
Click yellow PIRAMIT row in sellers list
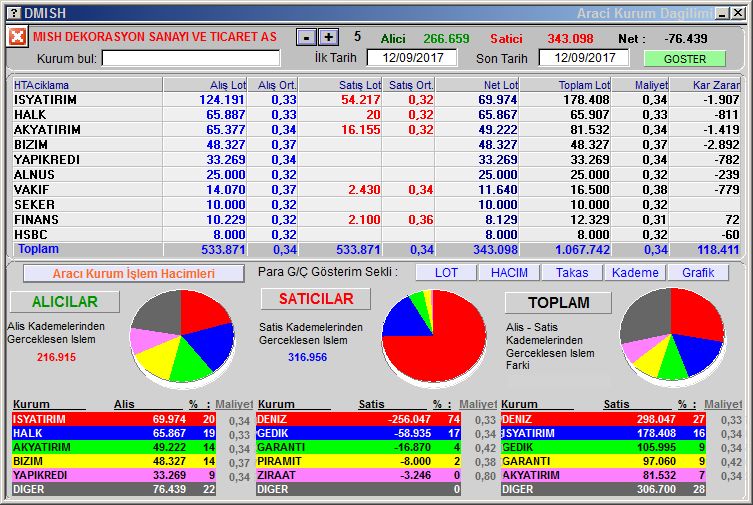[359, 461]
